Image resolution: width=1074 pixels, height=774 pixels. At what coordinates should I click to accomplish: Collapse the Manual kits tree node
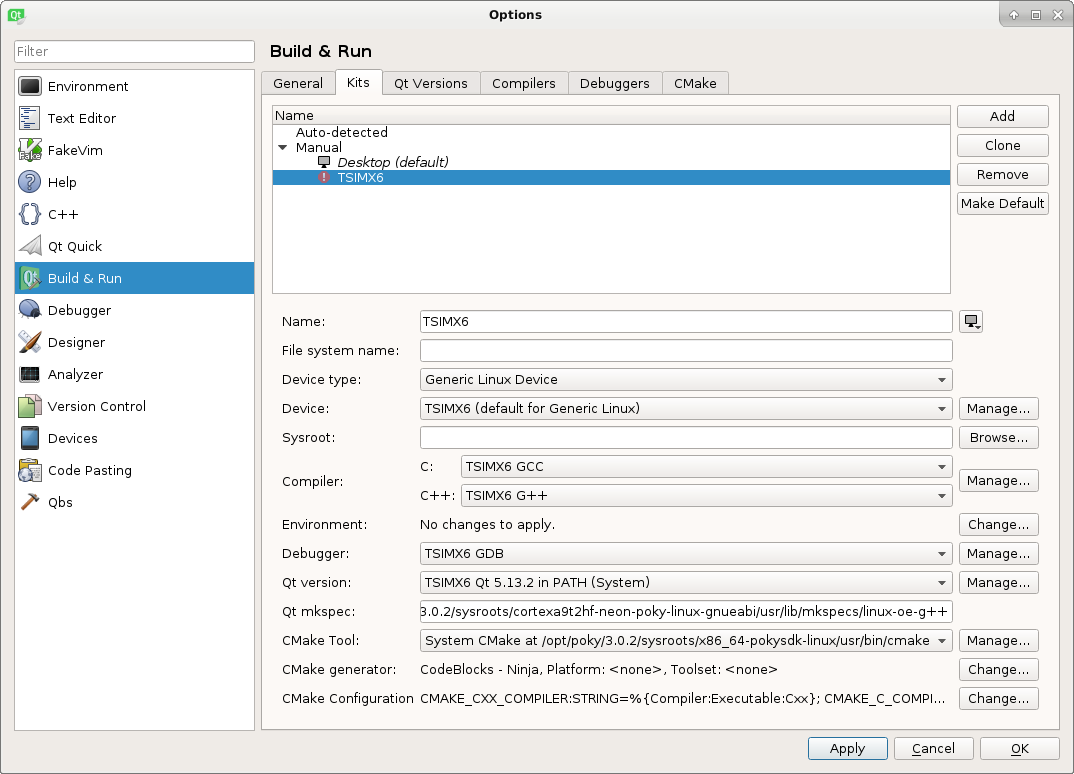click(282, 147)
